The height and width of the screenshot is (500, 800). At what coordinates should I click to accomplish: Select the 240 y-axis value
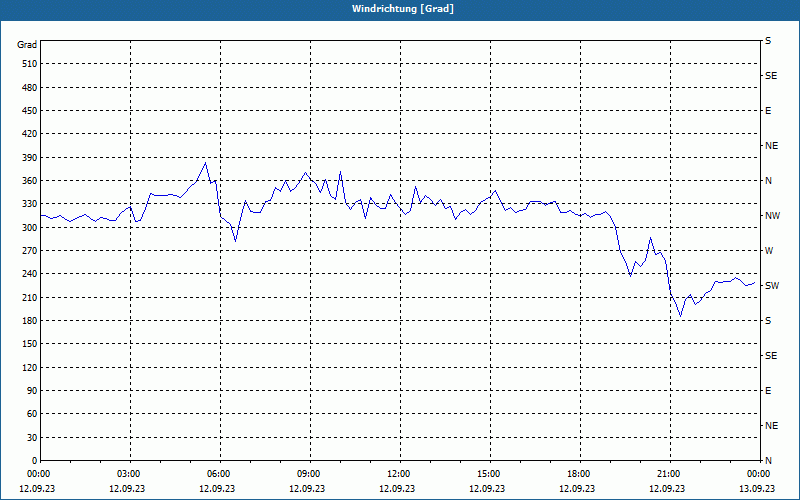[29, 274]
